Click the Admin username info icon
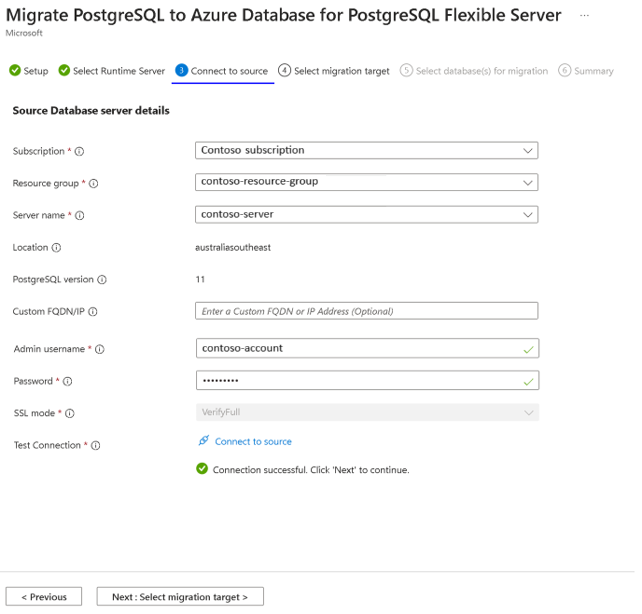Viewport: 642px width, 614px height. 100,349
